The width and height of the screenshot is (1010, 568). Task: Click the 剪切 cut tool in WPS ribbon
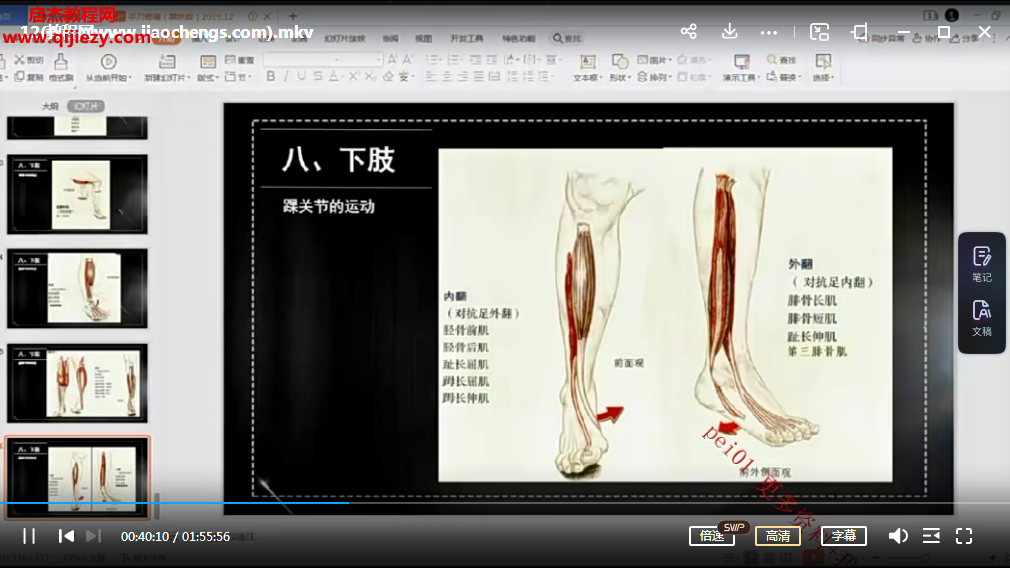[29, 60]
